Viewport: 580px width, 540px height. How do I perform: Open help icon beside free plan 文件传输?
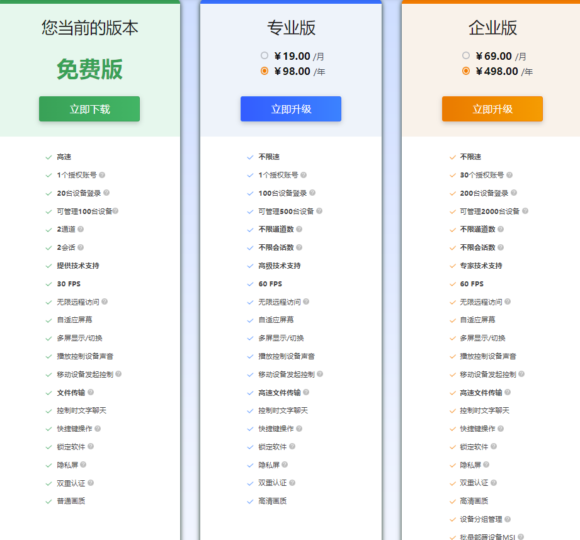click(x=91, y=392)
